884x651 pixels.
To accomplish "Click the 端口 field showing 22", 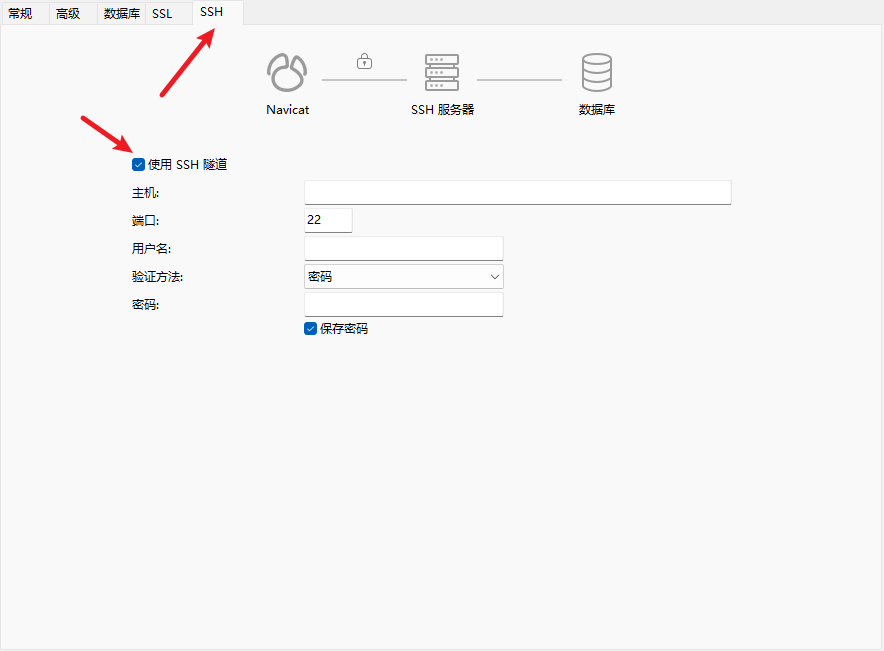I will click(x=328, y=220).
